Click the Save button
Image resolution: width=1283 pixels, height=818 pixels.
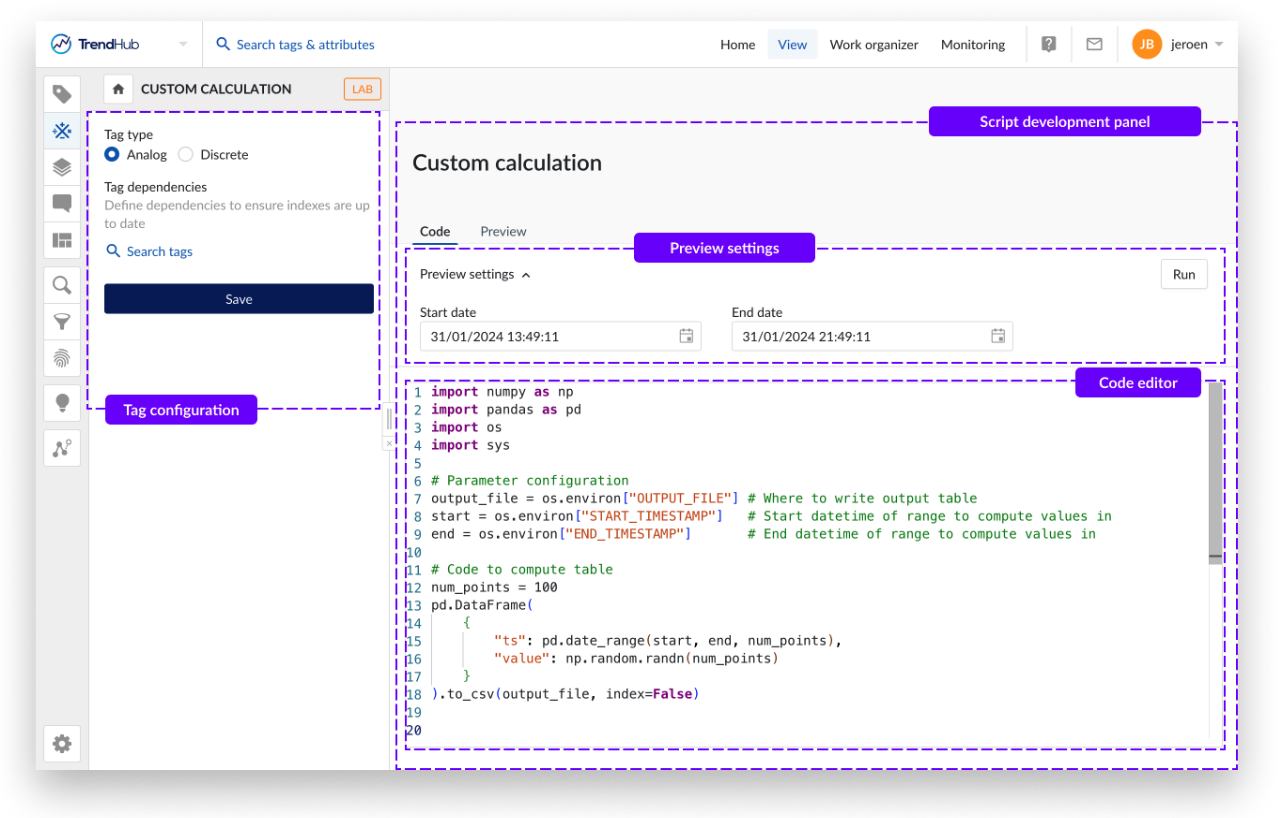(x=239, y=299)
